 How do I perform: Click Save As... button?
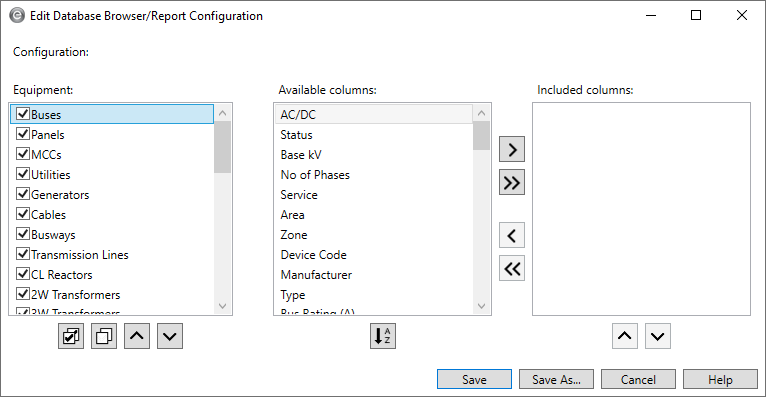click(x=556, y=379)
